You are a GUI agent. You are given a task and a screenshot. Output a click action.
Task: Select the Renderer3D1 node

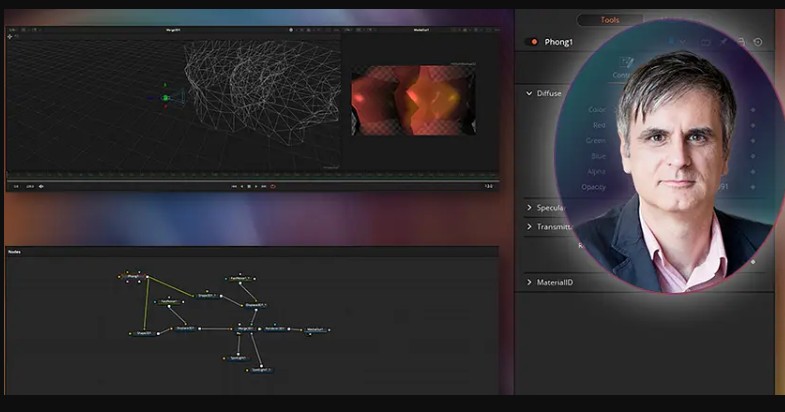(x=275, y=329)
